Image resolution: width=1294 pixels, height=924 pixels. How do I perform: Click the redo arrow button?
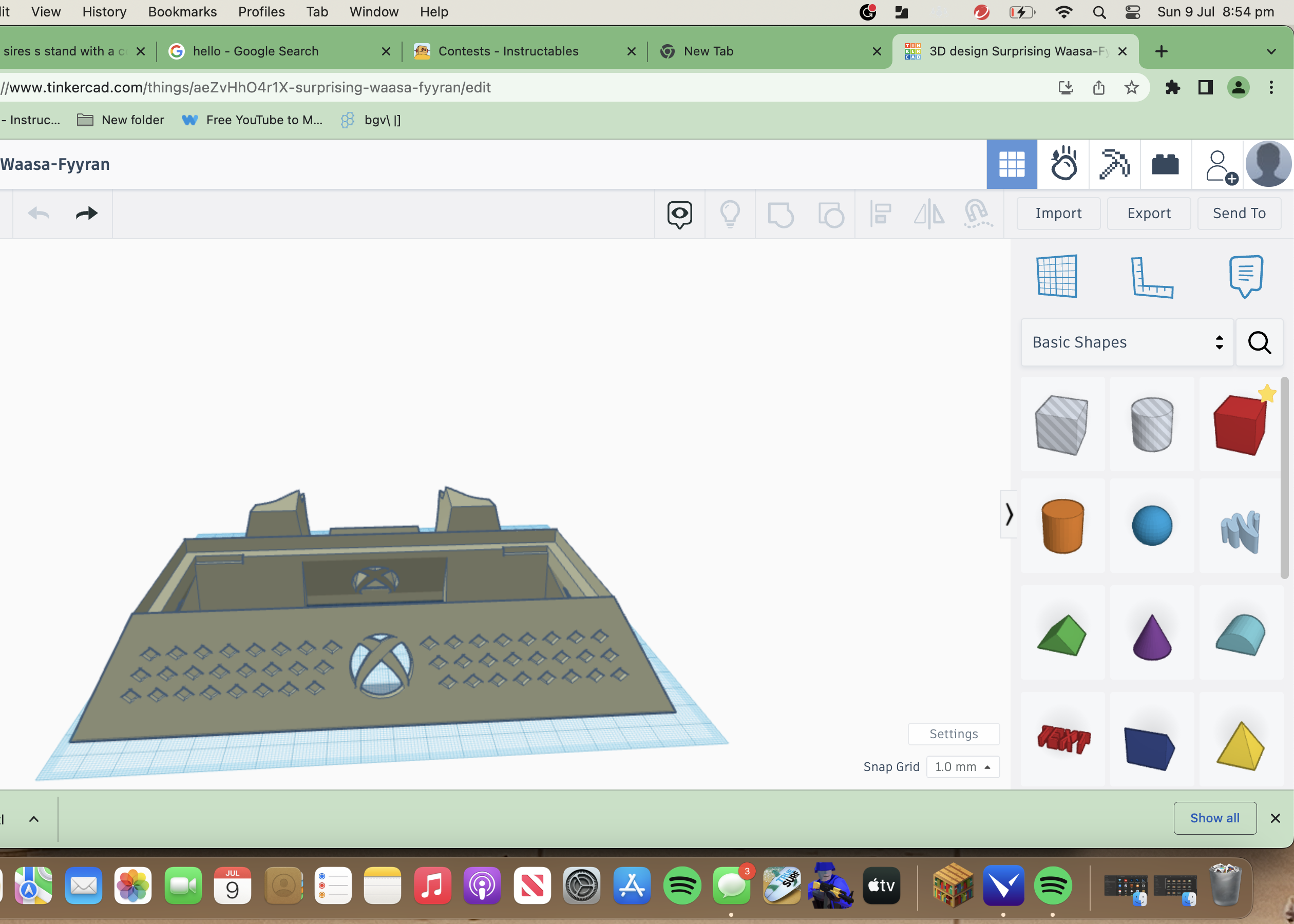pyautogui.click(x=86, y=214)
